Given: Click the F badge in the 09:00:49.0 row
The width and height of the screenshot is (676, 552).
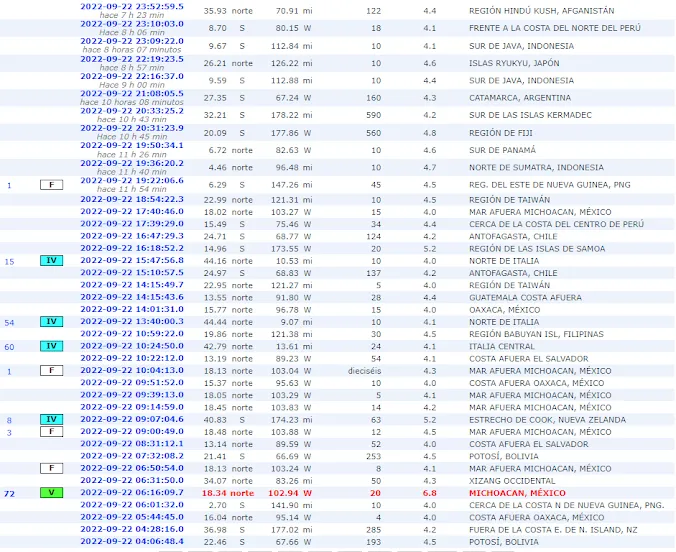Looking at the screenshot, I should point(51,432).
